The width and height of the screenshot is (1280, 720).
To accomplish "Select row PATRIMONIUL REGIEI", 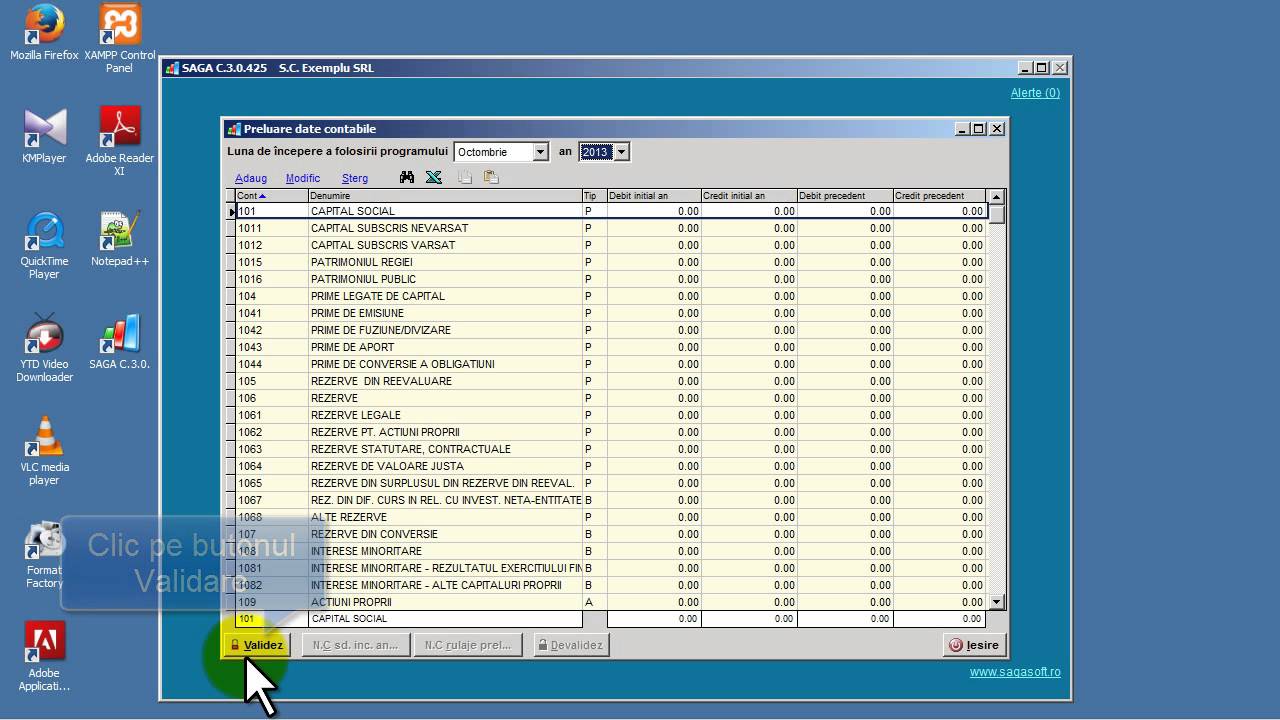I will click(x=606, y=262).
